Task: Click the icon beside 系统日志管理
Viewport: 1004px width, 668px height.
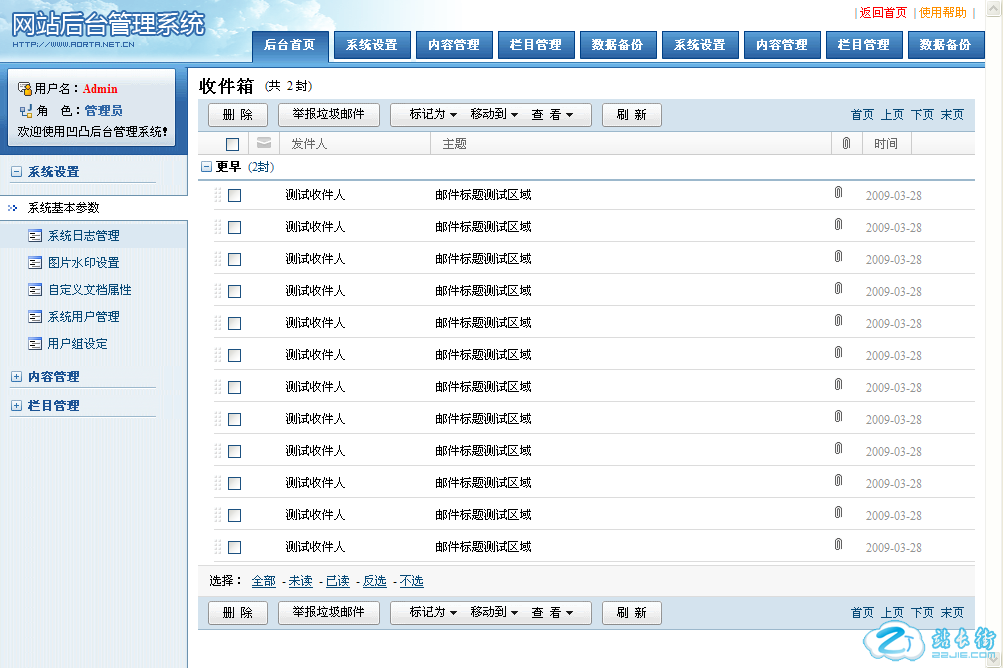Action: coord(35,236)
